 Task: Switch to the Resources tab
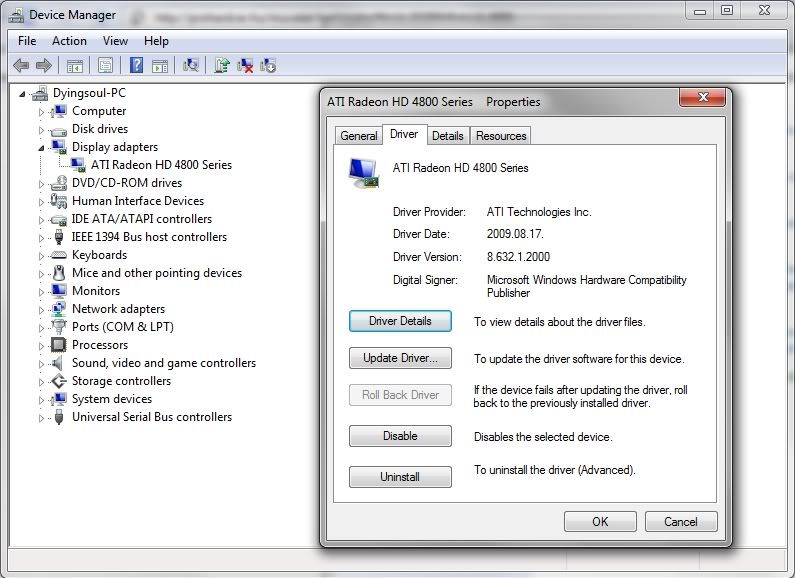pyautogui.click(x=501, y=136)
